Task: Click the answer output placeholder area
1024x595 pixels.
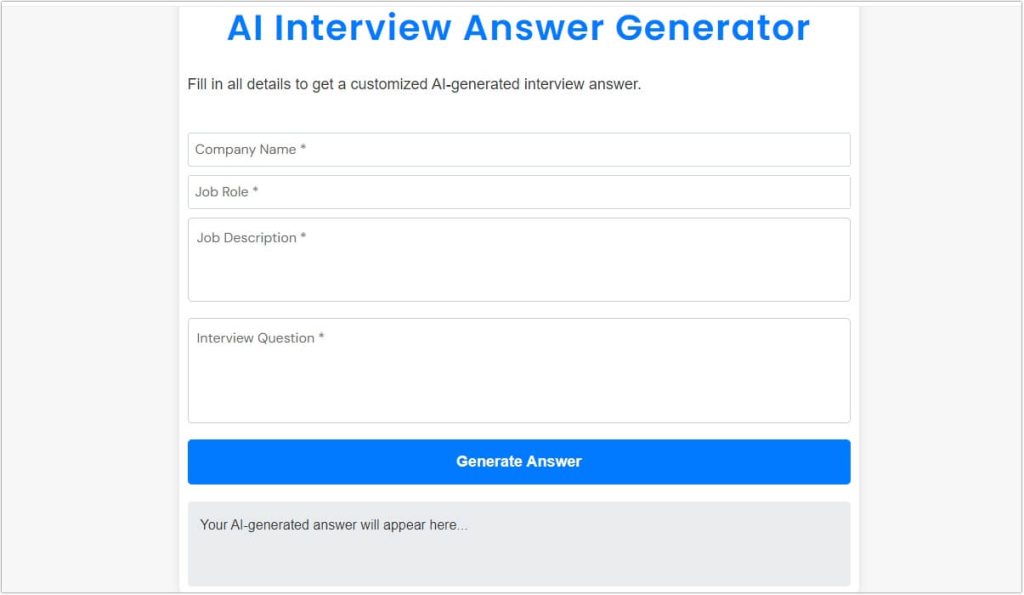Action: 518,543
